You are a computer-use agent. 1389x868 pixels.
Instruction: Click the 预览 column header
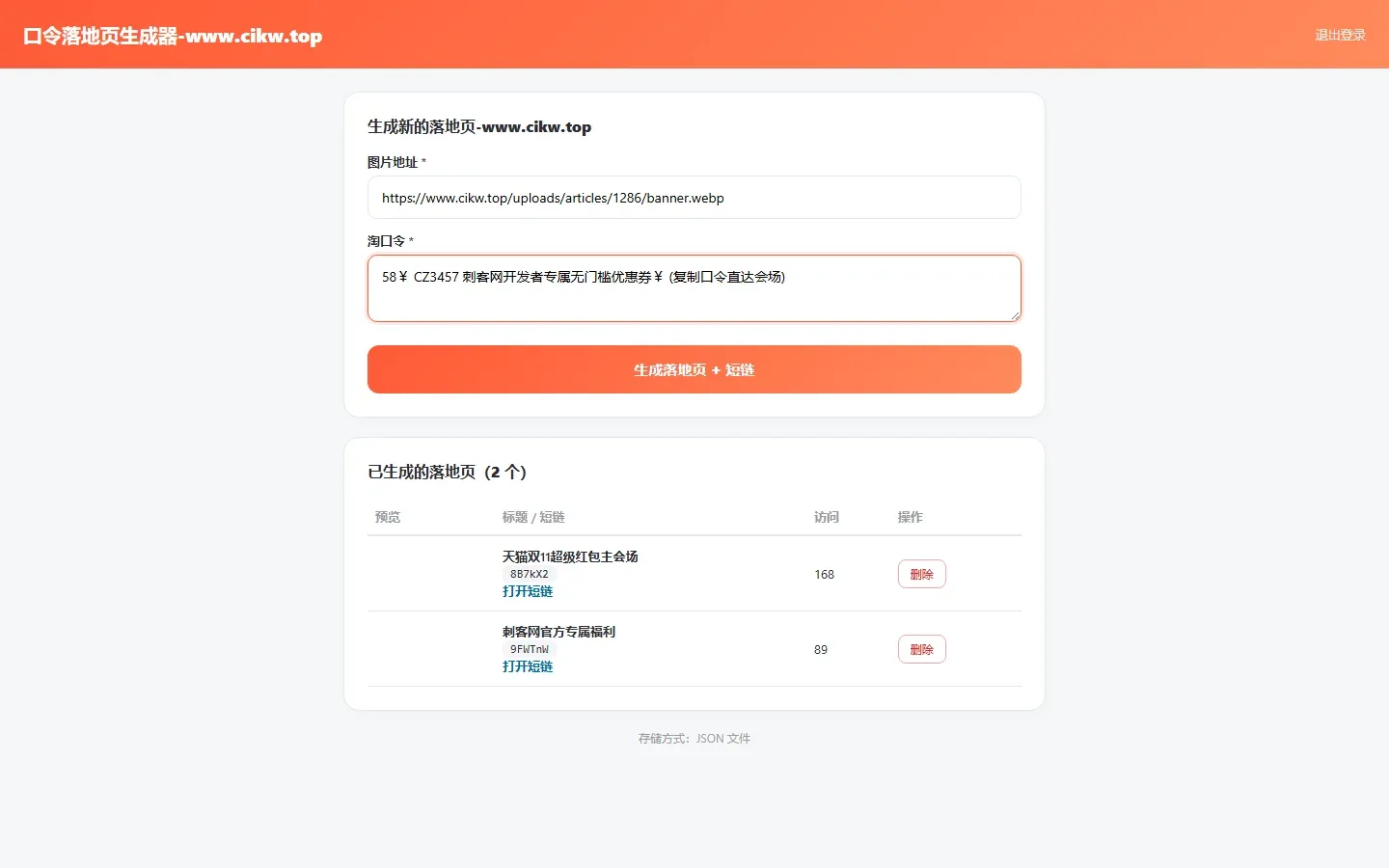[x=388, y=517]
